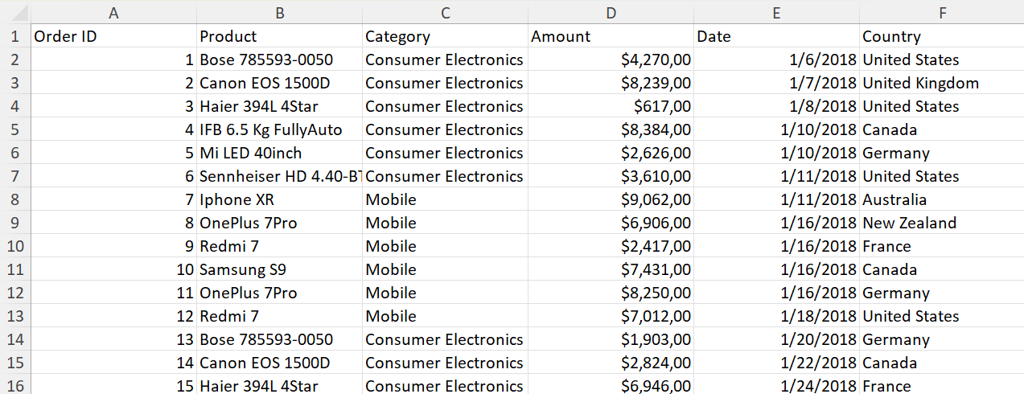
Task: Click the Amount header cell
Action: [x=611, y=36]
